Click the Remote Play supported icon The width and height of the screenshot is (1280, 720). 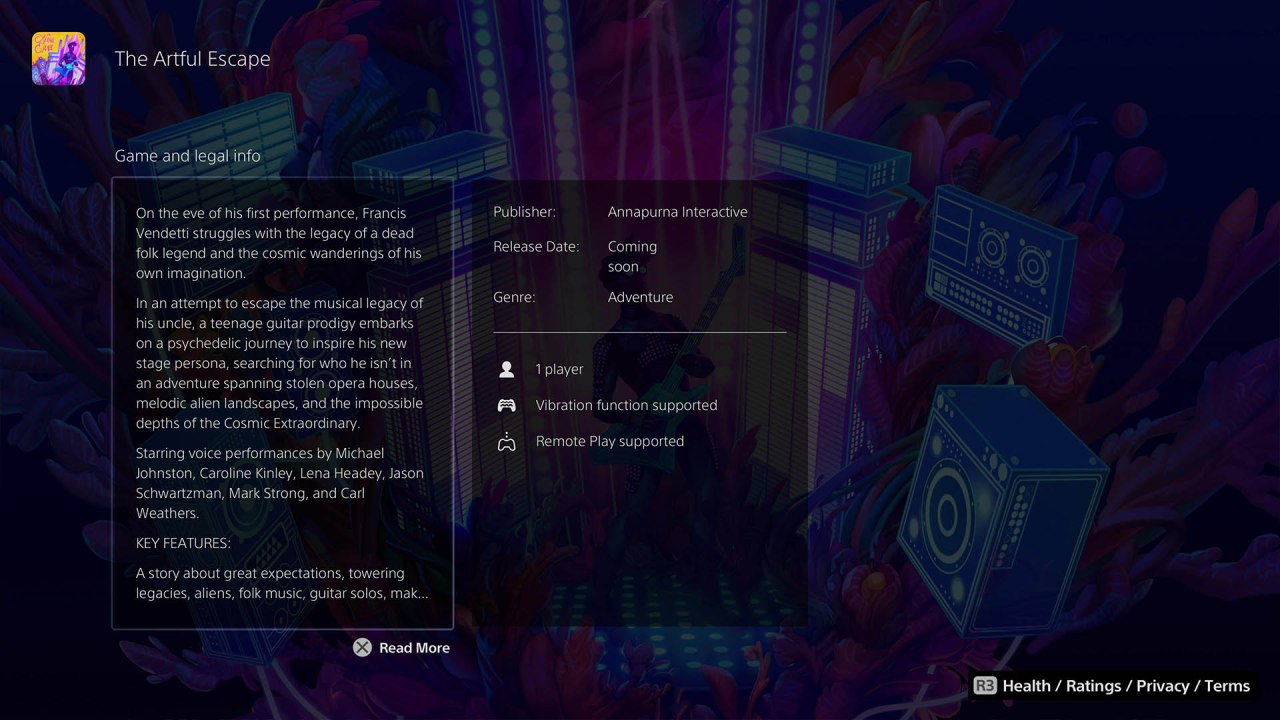click(x=506, y=442)
